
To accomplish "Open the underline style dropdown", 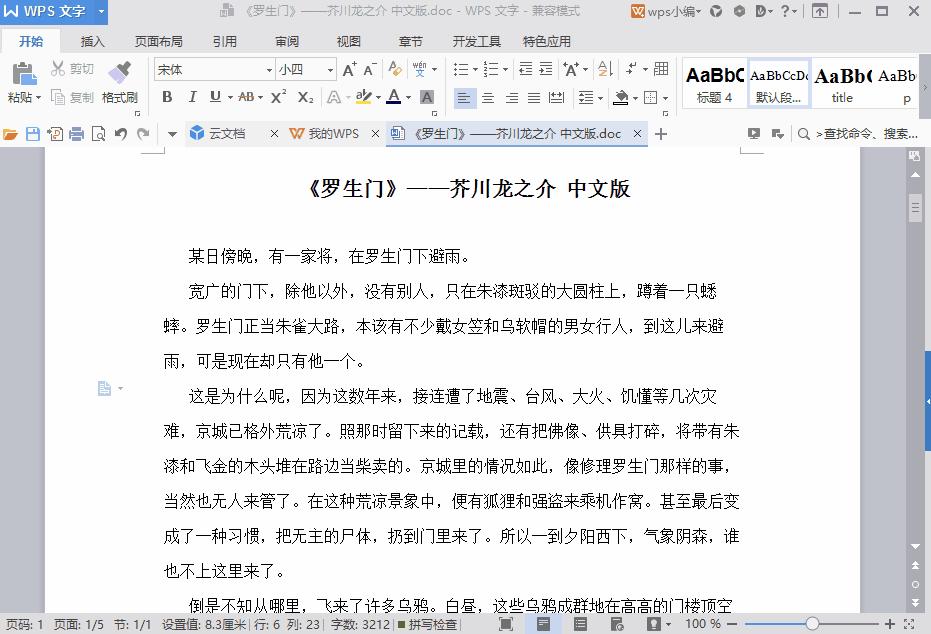I will pos(231,97).
